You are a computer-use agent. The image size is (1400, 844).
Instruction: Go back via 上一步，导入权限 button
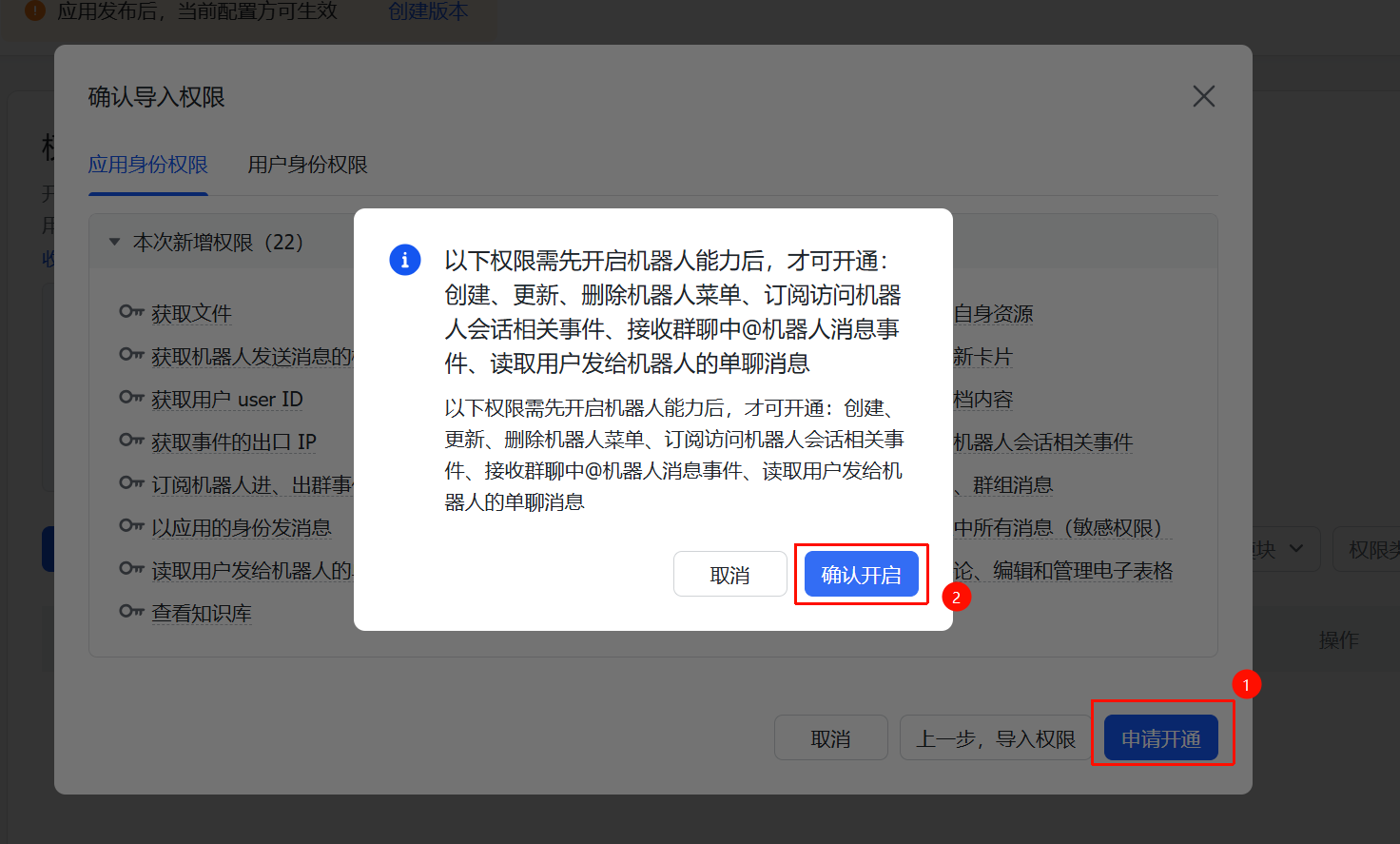[995, 738]
